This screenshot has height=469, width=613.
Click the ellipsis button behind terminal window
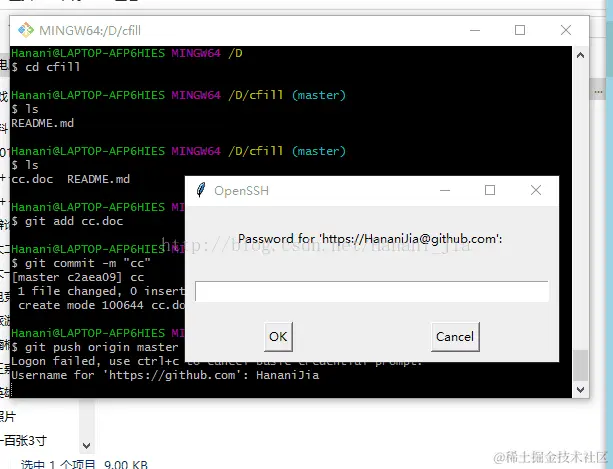tap(598, 92)
